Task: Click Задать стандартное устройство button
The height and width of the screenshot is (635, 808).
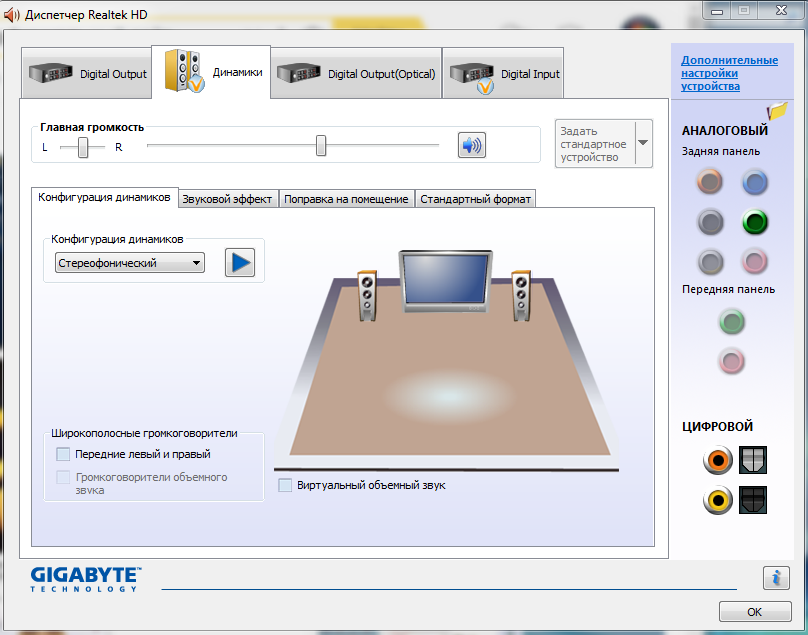Action: tap(595, 144)
